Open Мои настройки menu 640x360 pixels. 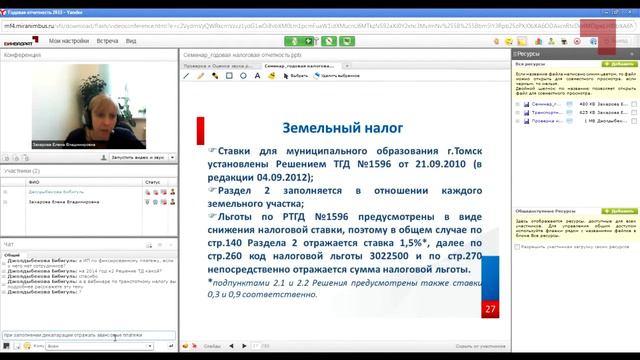(x=69, y=41)
